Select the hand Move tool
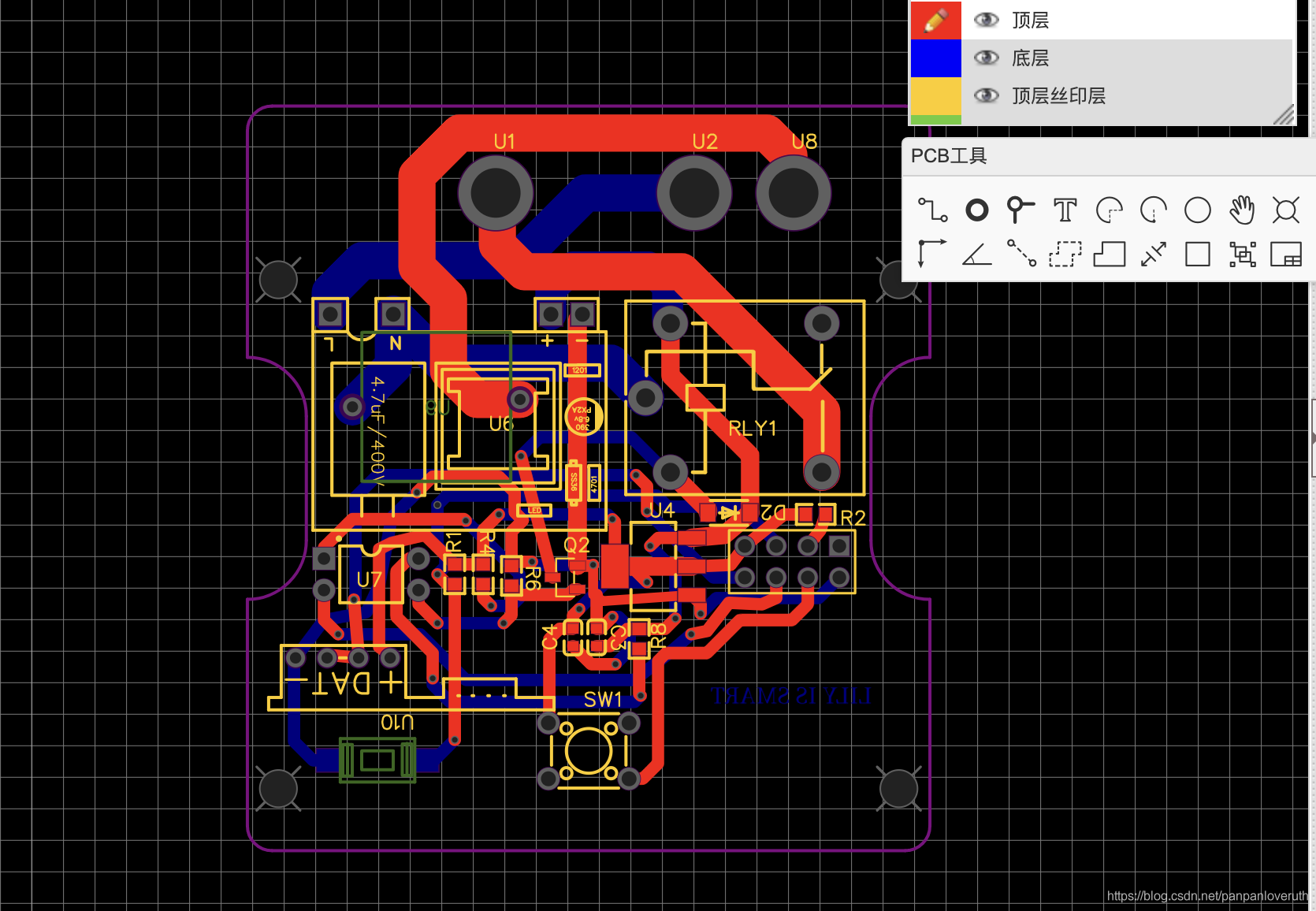This screenshot has height=911, width=1316. 1242,210
